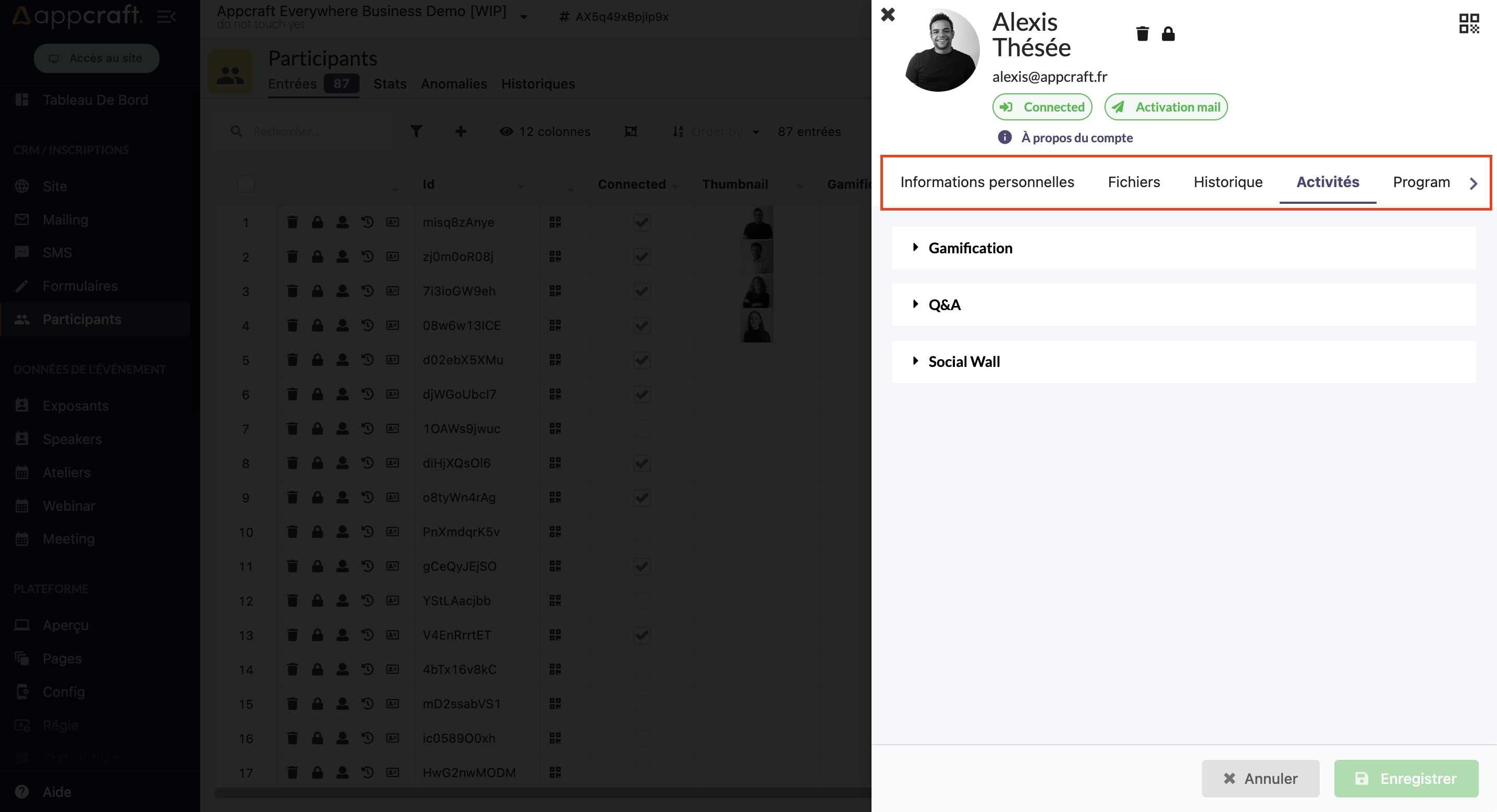The width and height of the screenshot is (1497, 812).
Task: Click the filter funnel icon in toolbar
Action: 416,131
